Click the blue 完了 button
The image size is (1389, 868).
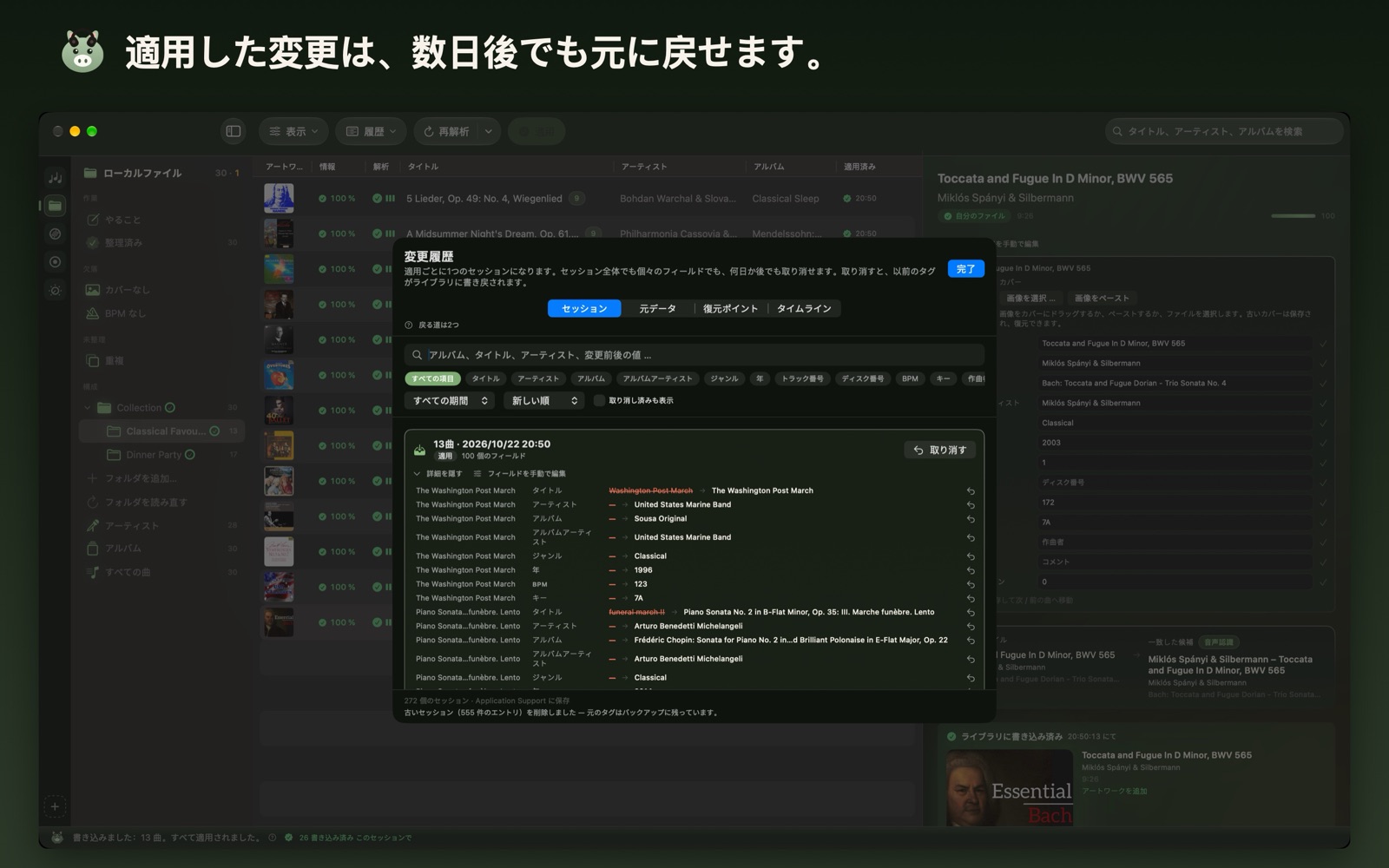coord(965,269)
